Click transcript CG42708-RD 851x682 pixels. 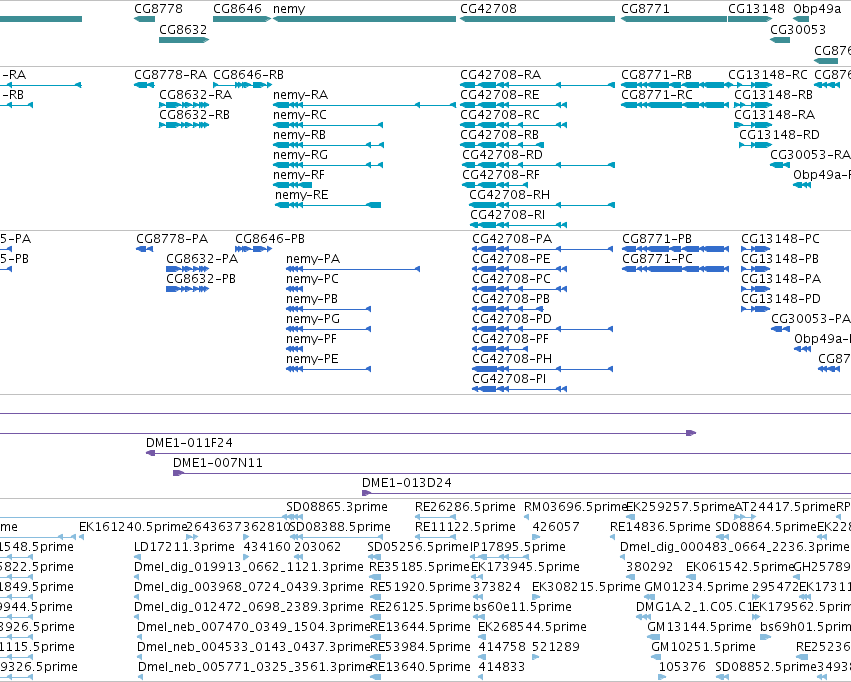tap(538, 165)
